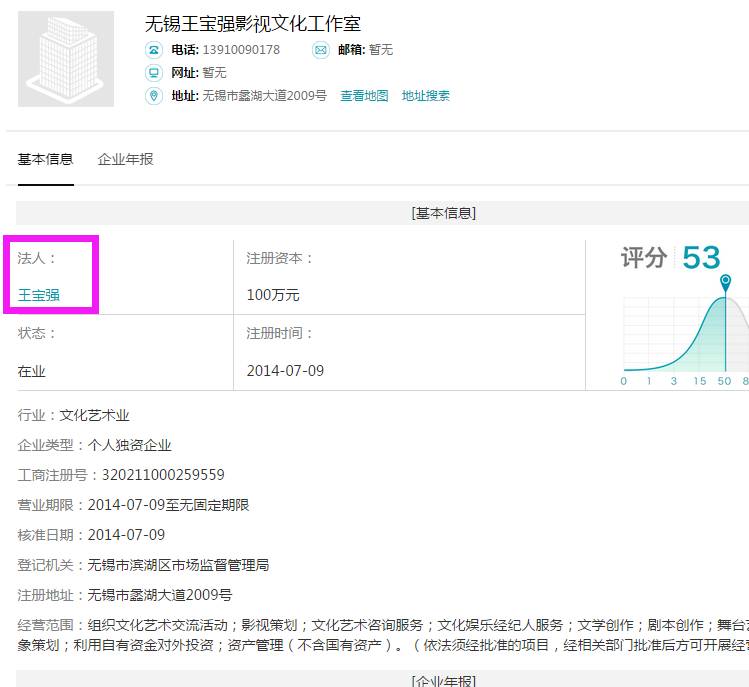The width and height of the screenshot is (749, 687).
Task: Click the company building logo thumbnail
Action: (66, 59)
